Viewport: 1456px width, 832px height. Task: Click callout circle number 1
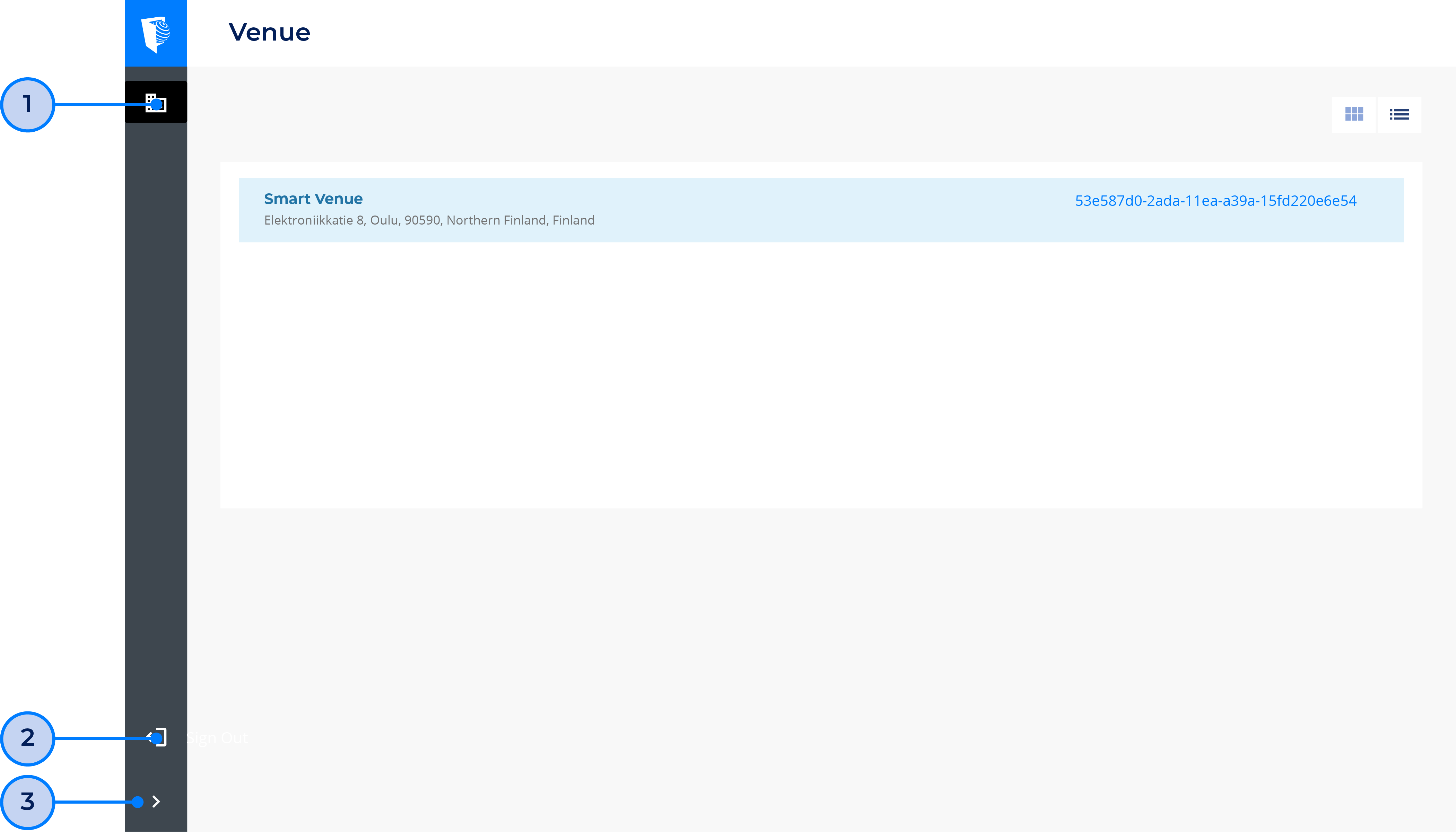27,105
